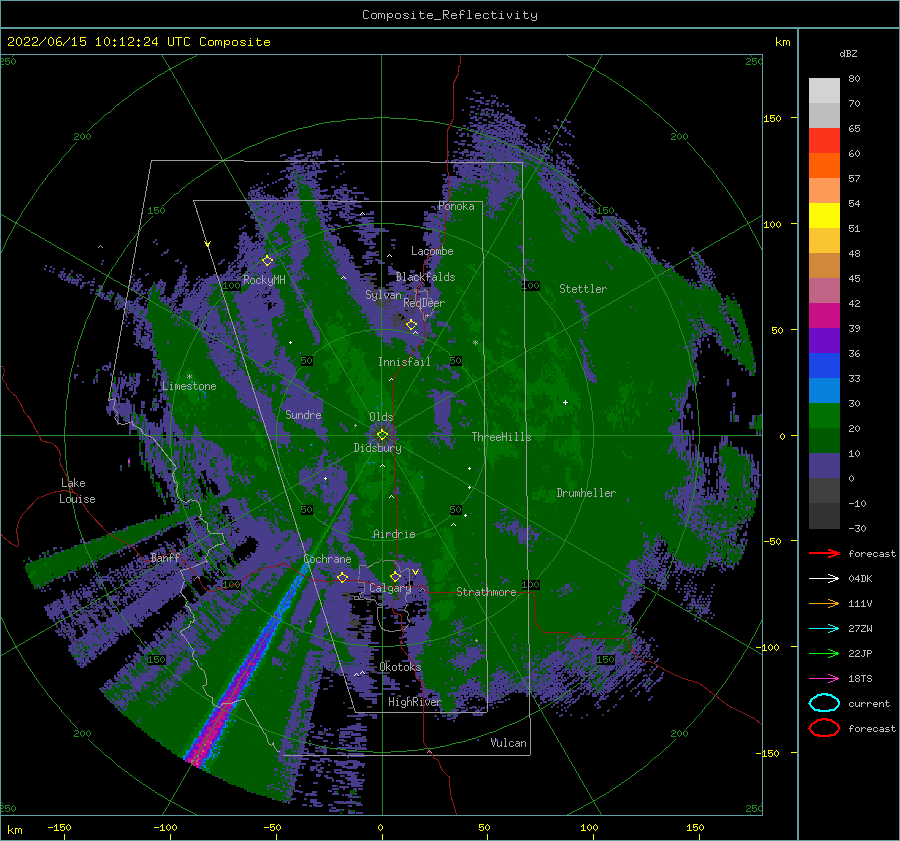Viewport: 900px width, 841px height.
Task: Click the yellow radar-site marker below Olds
Action: click(x=382, y=435)
